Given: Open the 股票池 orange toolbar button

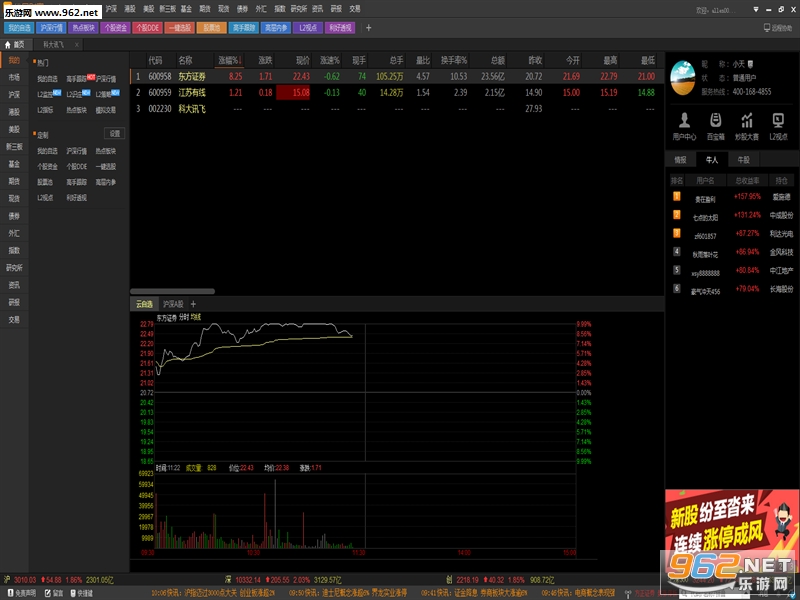Looking at the screenshot, I should (212, 28).
